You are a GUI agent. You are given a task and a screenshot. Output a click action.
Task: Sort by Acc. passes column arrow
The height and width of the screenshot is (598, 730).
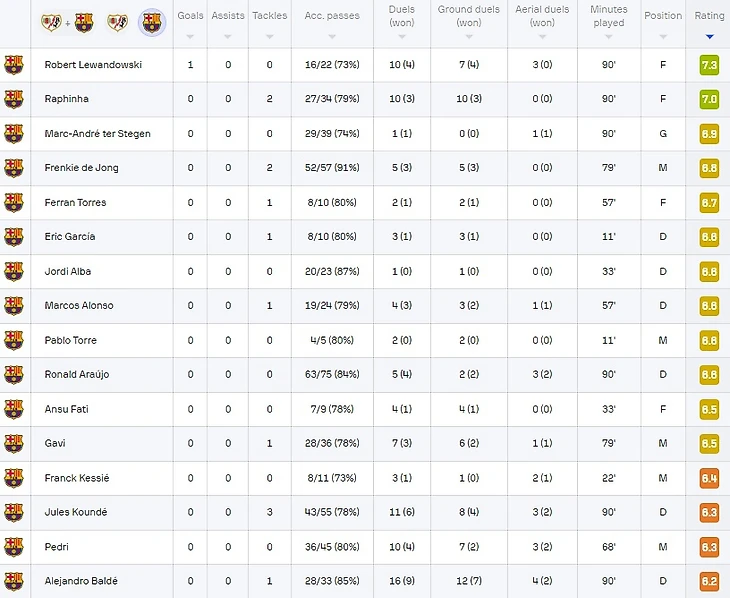coord(332,37)
